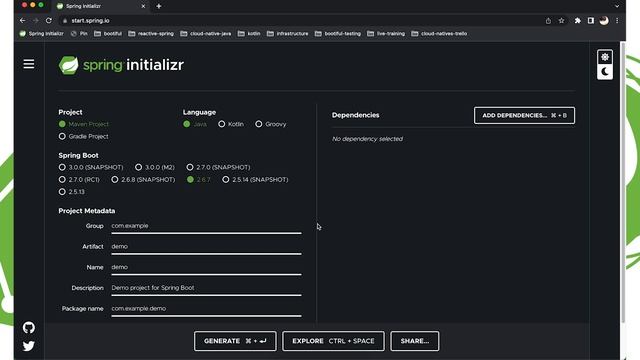Click the Add Dependencies button

(x=524, y=116)
